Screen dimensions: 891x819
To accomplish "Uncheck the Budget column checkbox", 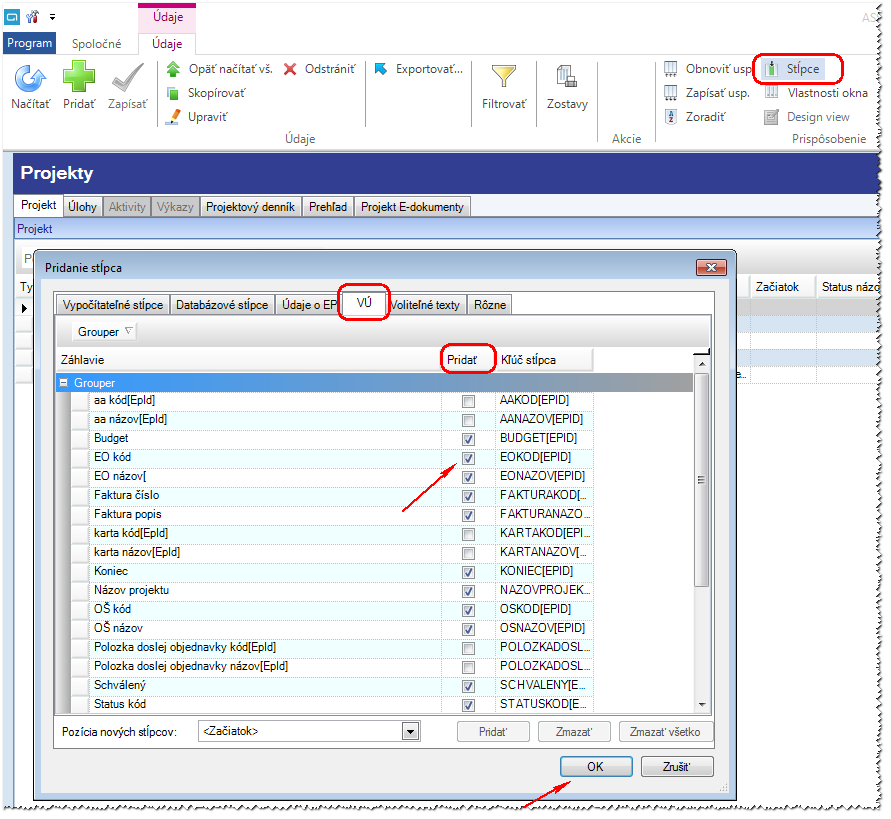I will click(x=468, y=440).
